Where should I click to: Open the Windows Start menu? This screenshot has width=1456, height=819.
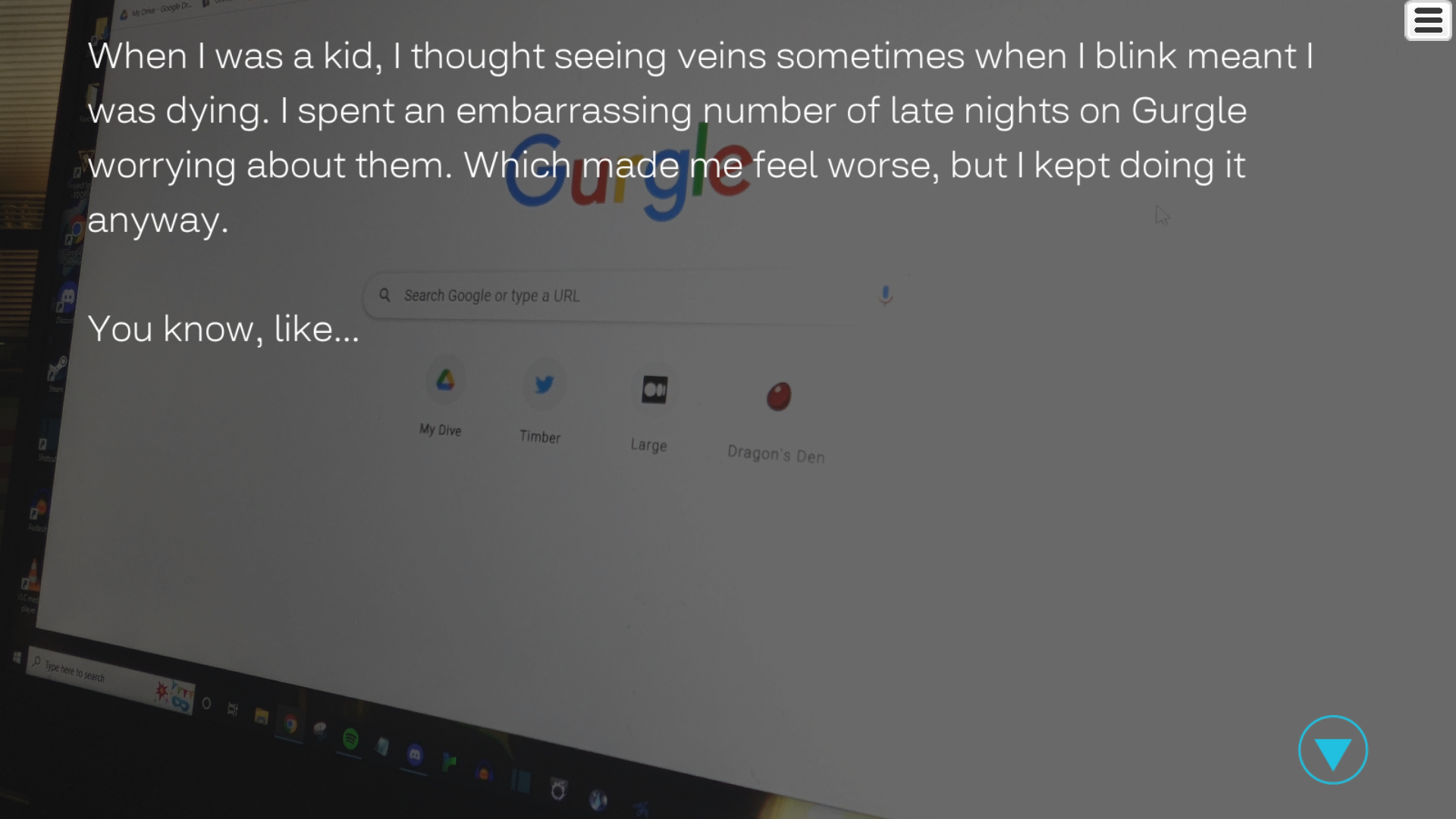(17, 657)
